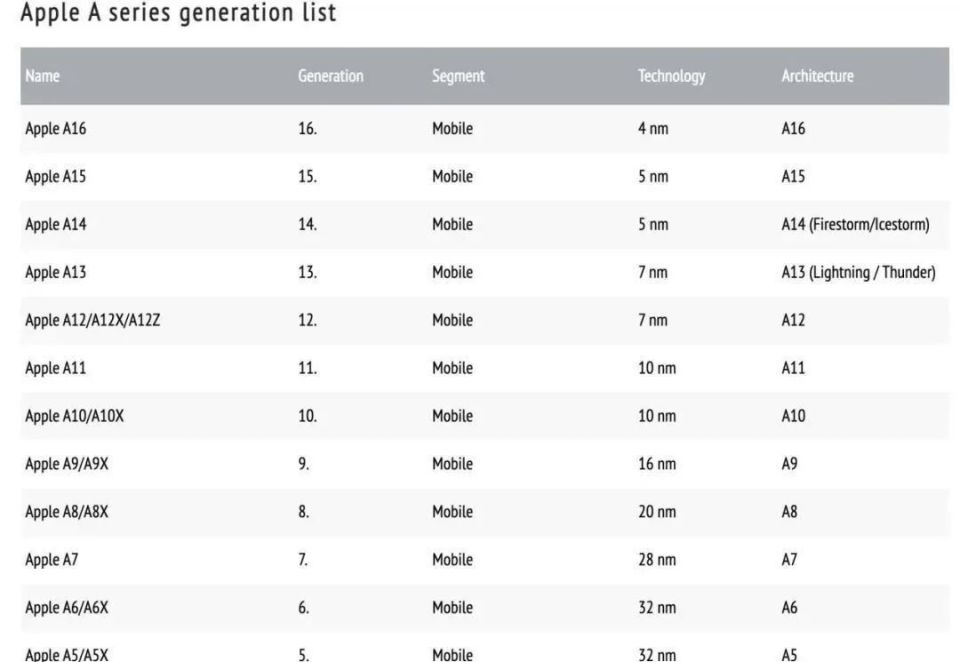Screen dimensions: 960x662
Task: Click the Generation column header
Action: click(331, 76)
